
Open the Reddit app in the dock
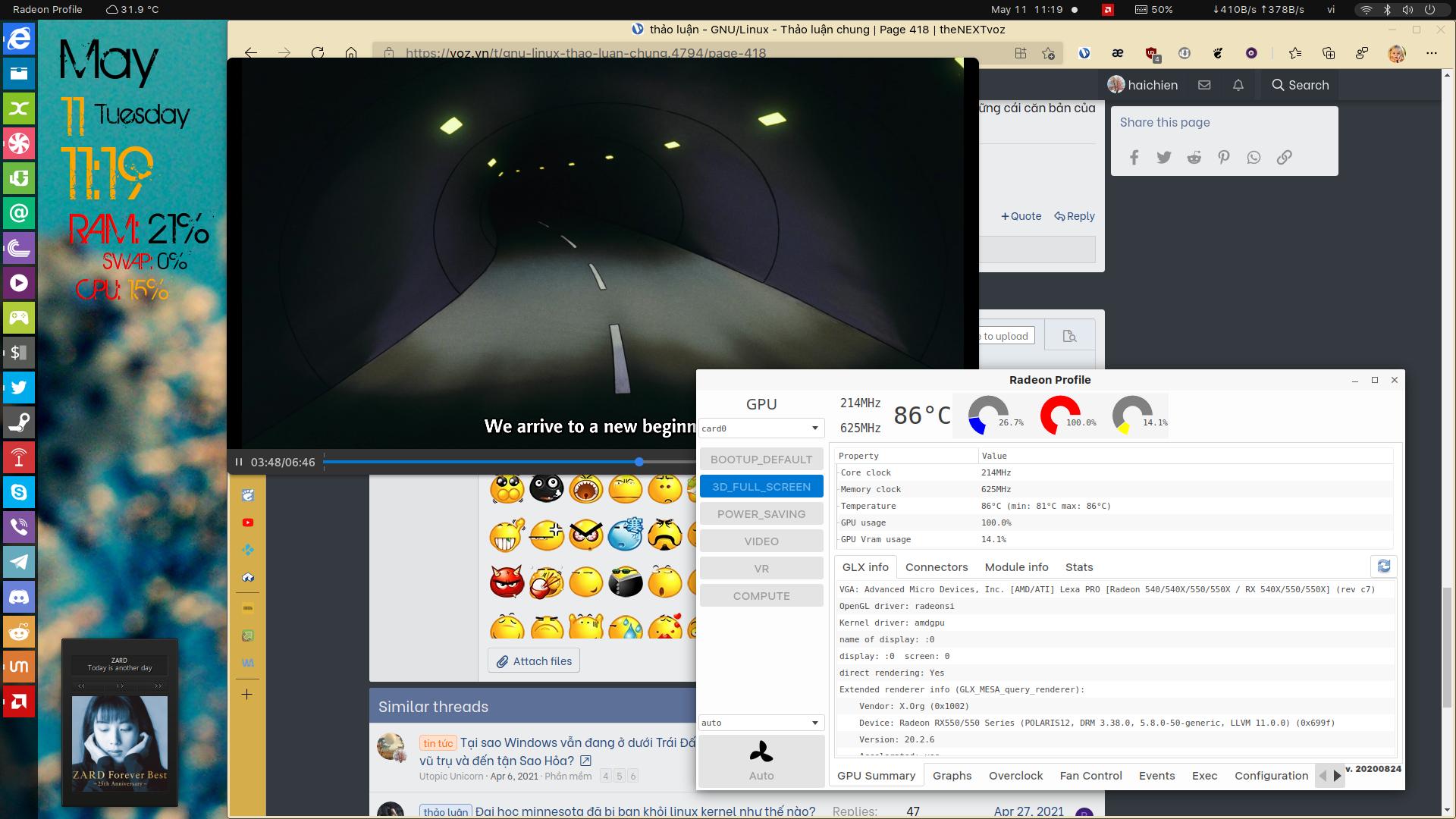(19, 632)
